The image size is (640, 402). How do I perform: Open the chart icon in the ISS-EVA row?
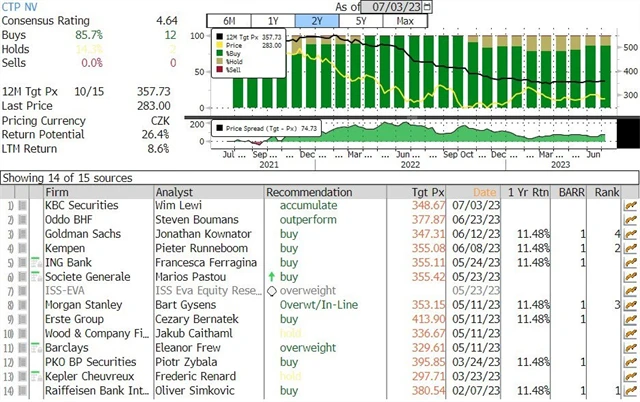pyautogui.click(x=631, y=291)
